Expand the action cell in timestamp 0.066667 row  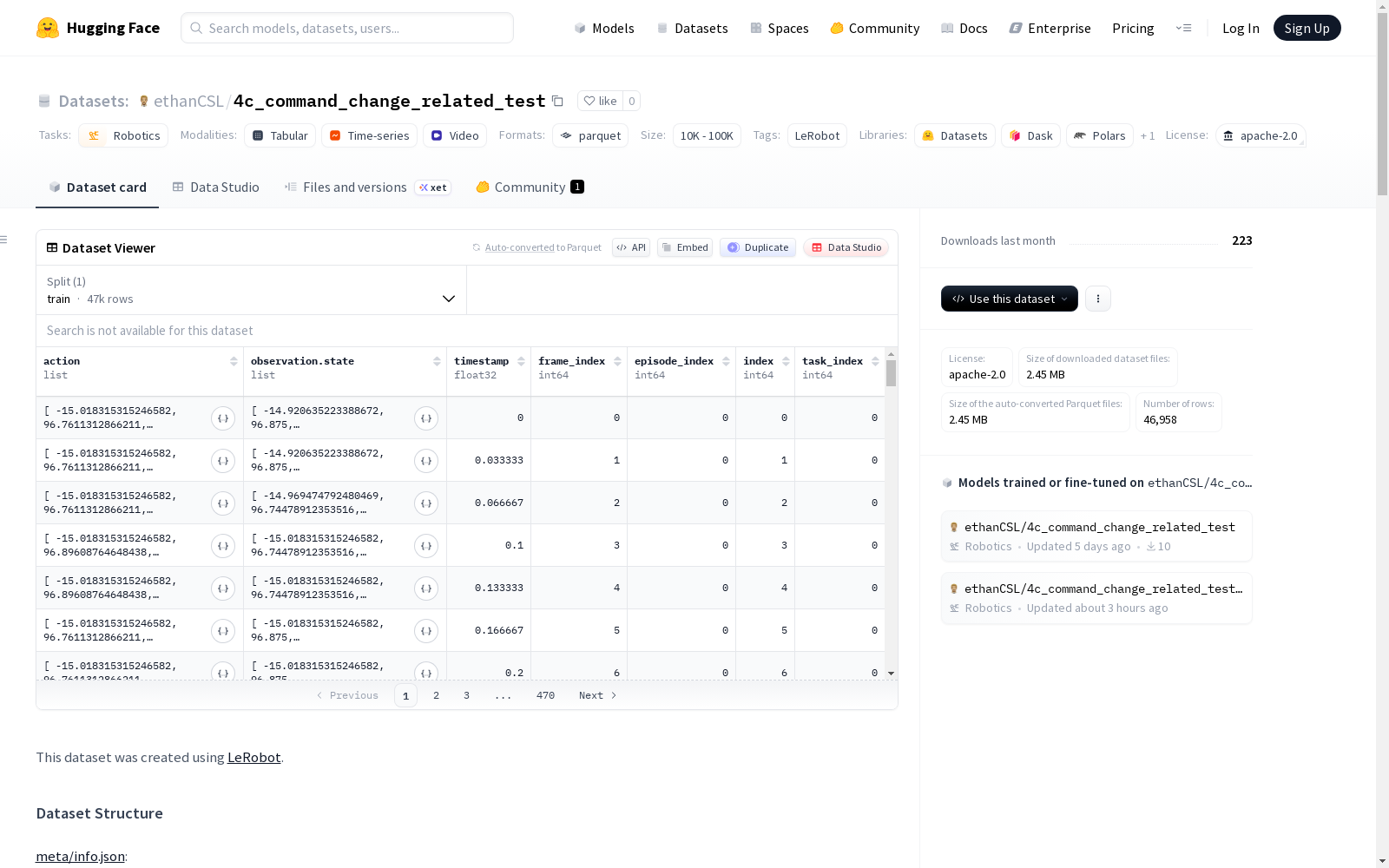click(x=223, y=503)
